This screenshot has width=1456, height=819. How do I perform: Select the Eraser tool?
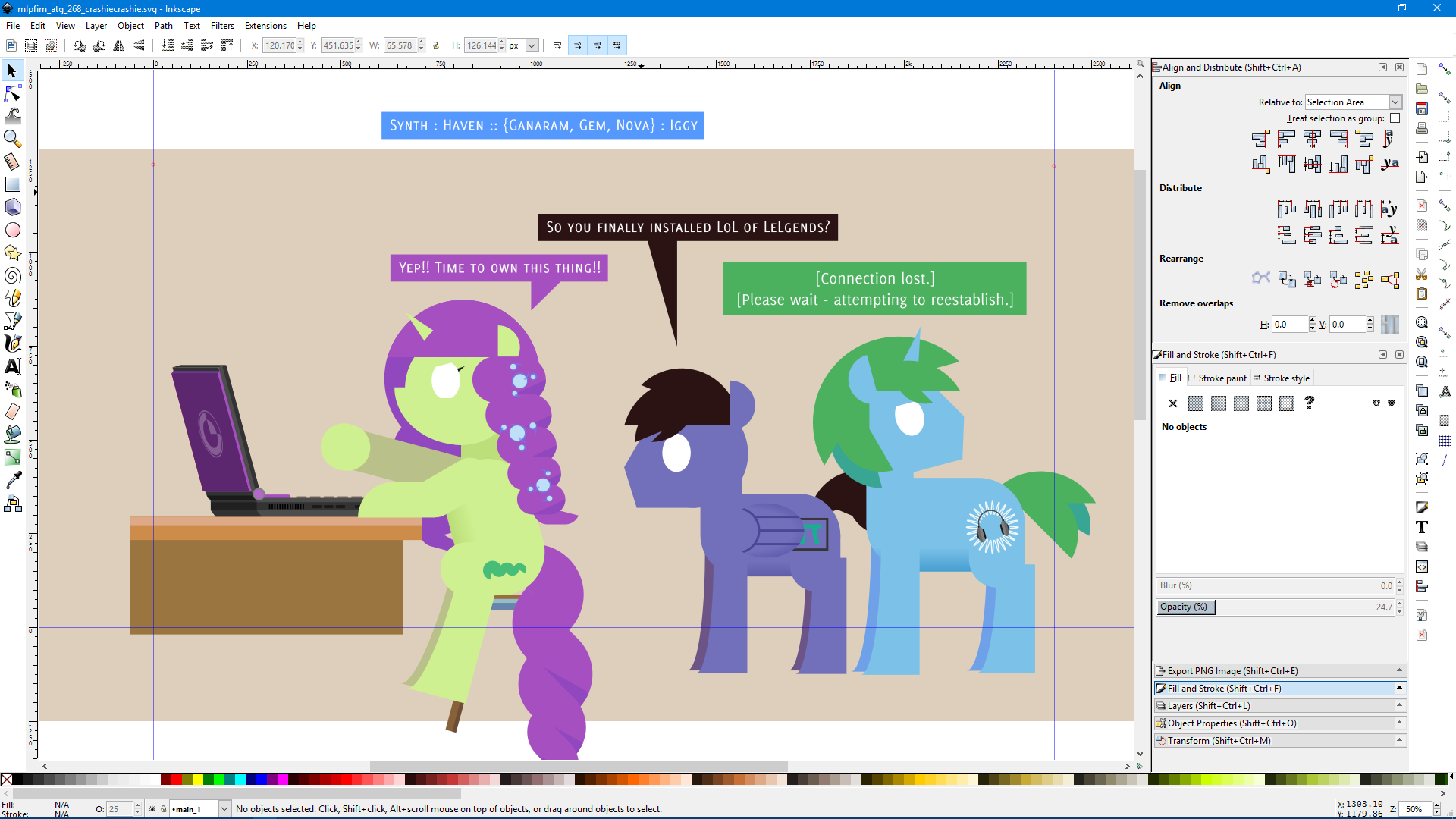pyautogui.click(x=12, y=412)
